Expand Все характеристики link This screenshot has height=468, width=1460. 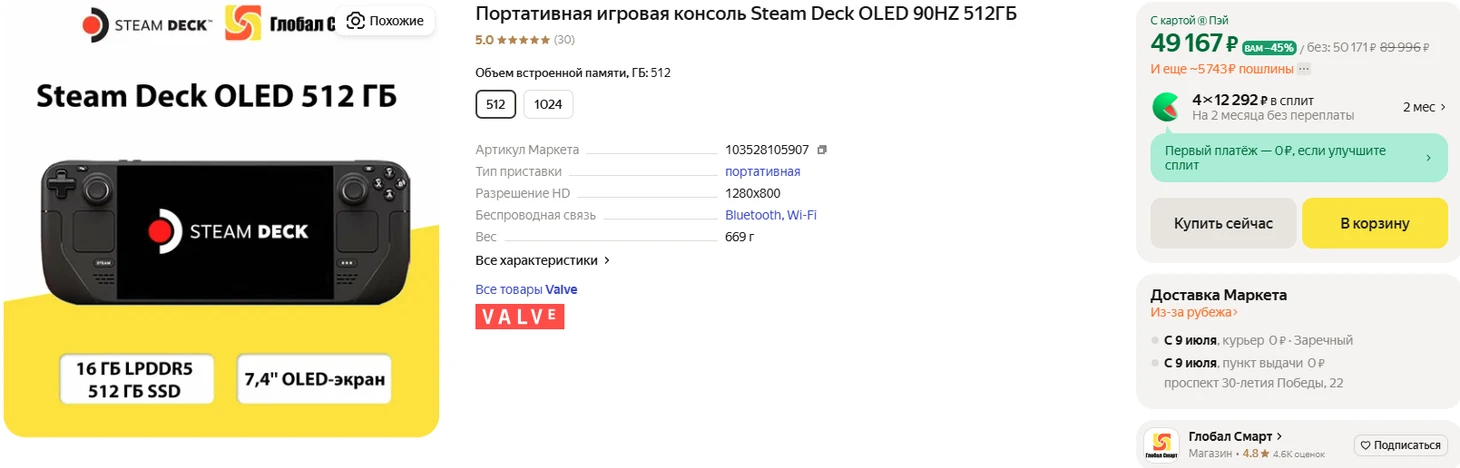click(542, 260)
